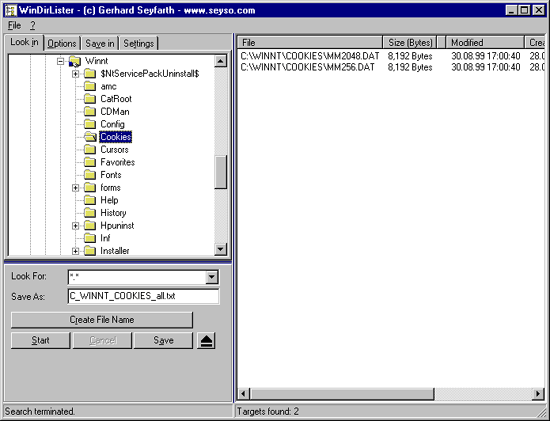The width and height of the screenshot is (550, 421).
Task: Click the eject icon button beside Save
Action: coord(206,340)
